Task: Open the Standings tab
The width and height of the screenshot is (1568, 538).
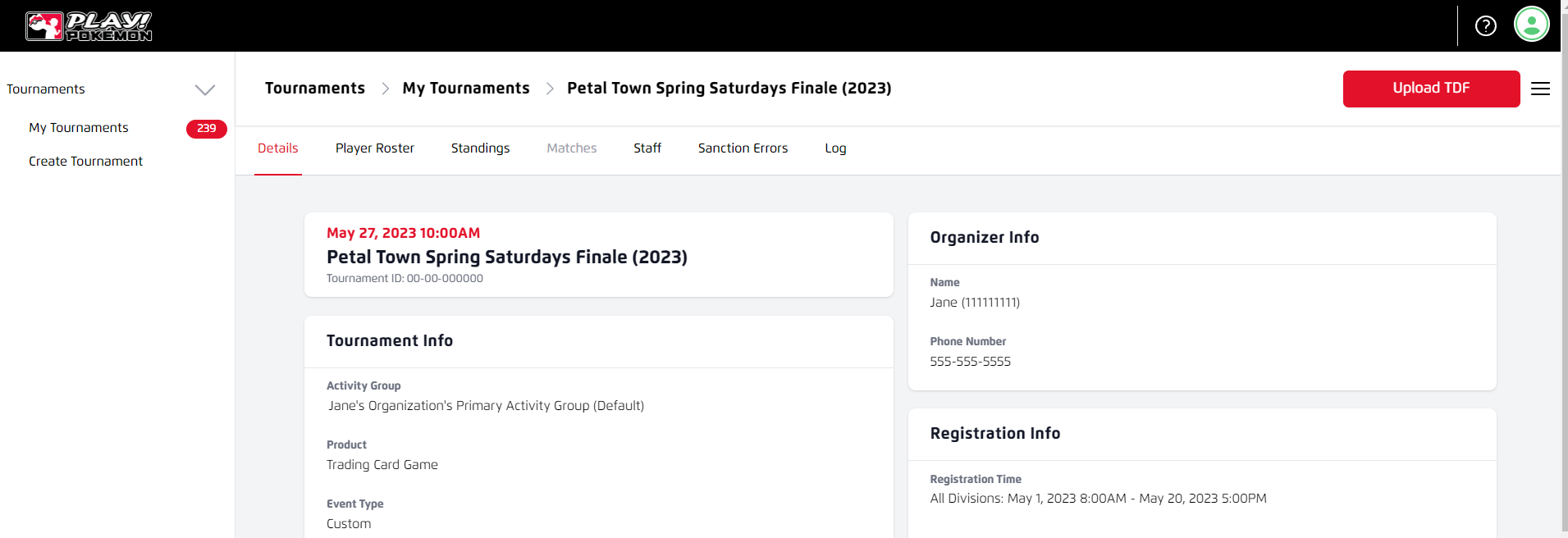Action: (x=480, y=148)
